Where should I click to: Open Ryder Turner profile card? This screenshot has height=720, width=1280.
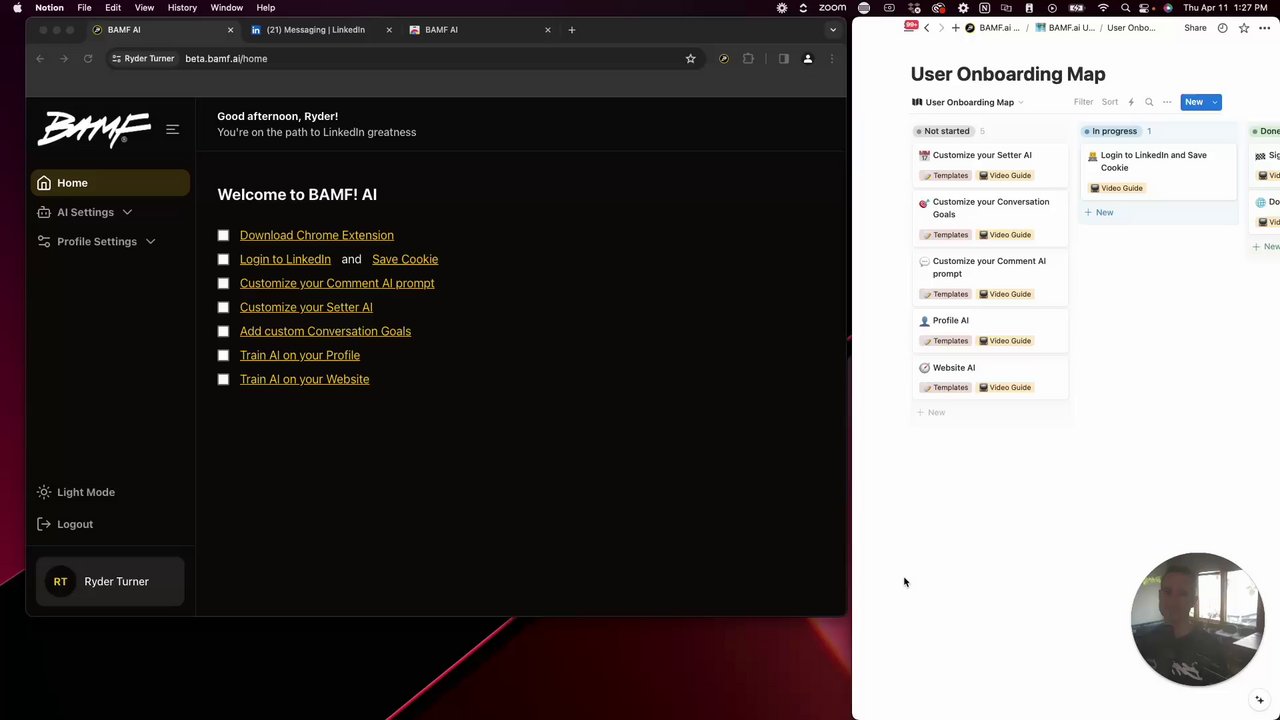(110, 581)
